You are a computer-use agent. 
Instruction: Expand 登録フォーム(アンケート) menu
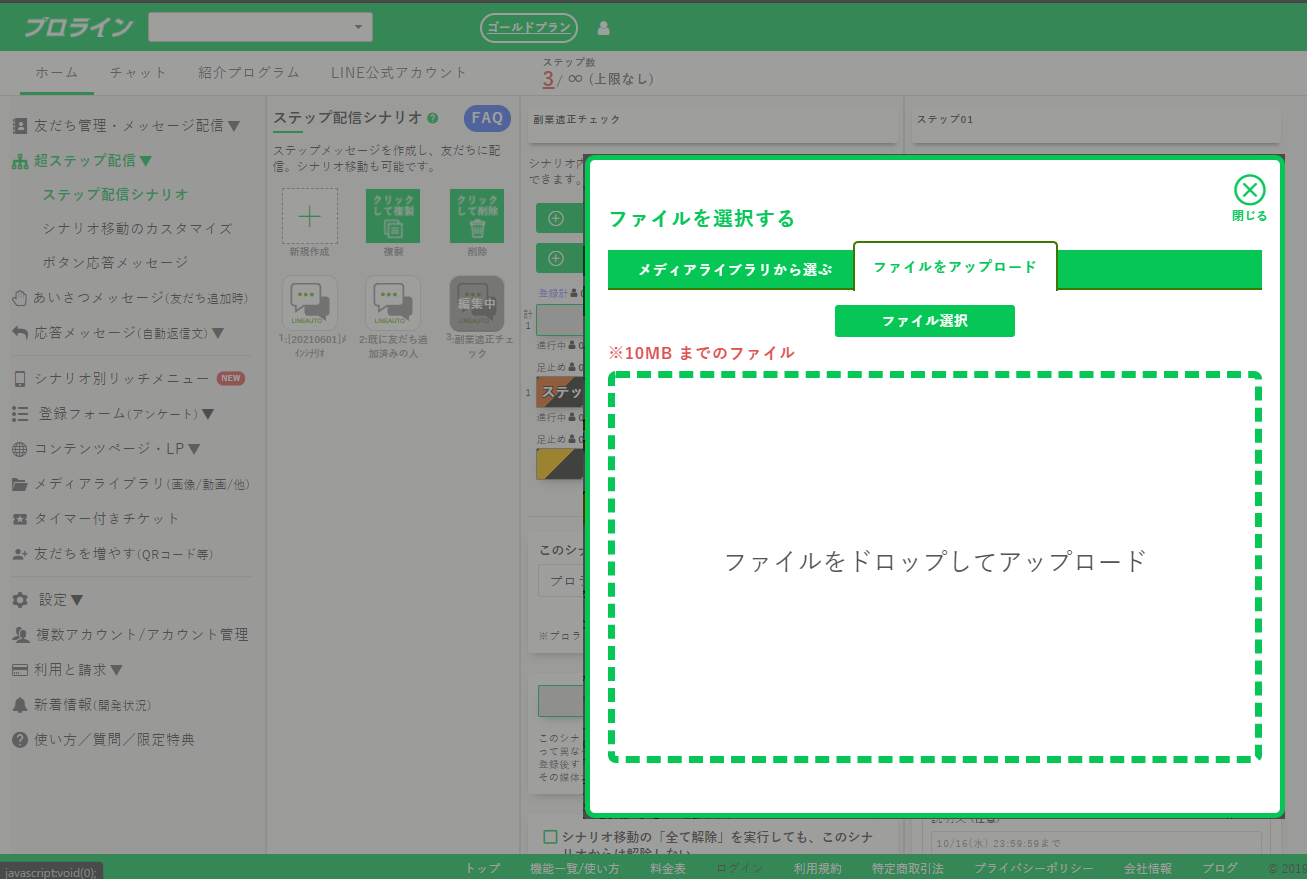pyautogui.click(x=113, y=414)
